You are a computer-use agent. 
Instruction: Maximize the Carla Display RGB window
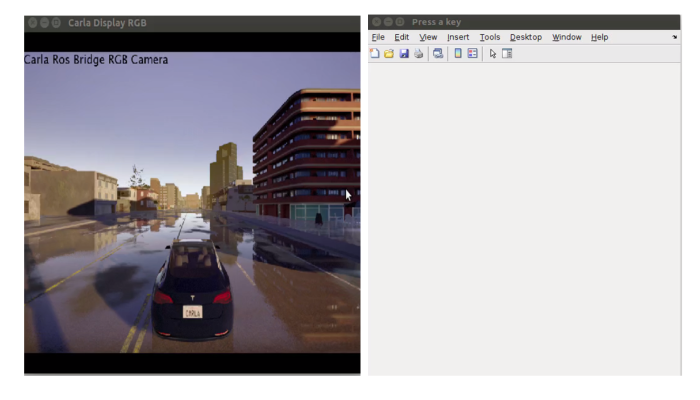click(56, 23)
